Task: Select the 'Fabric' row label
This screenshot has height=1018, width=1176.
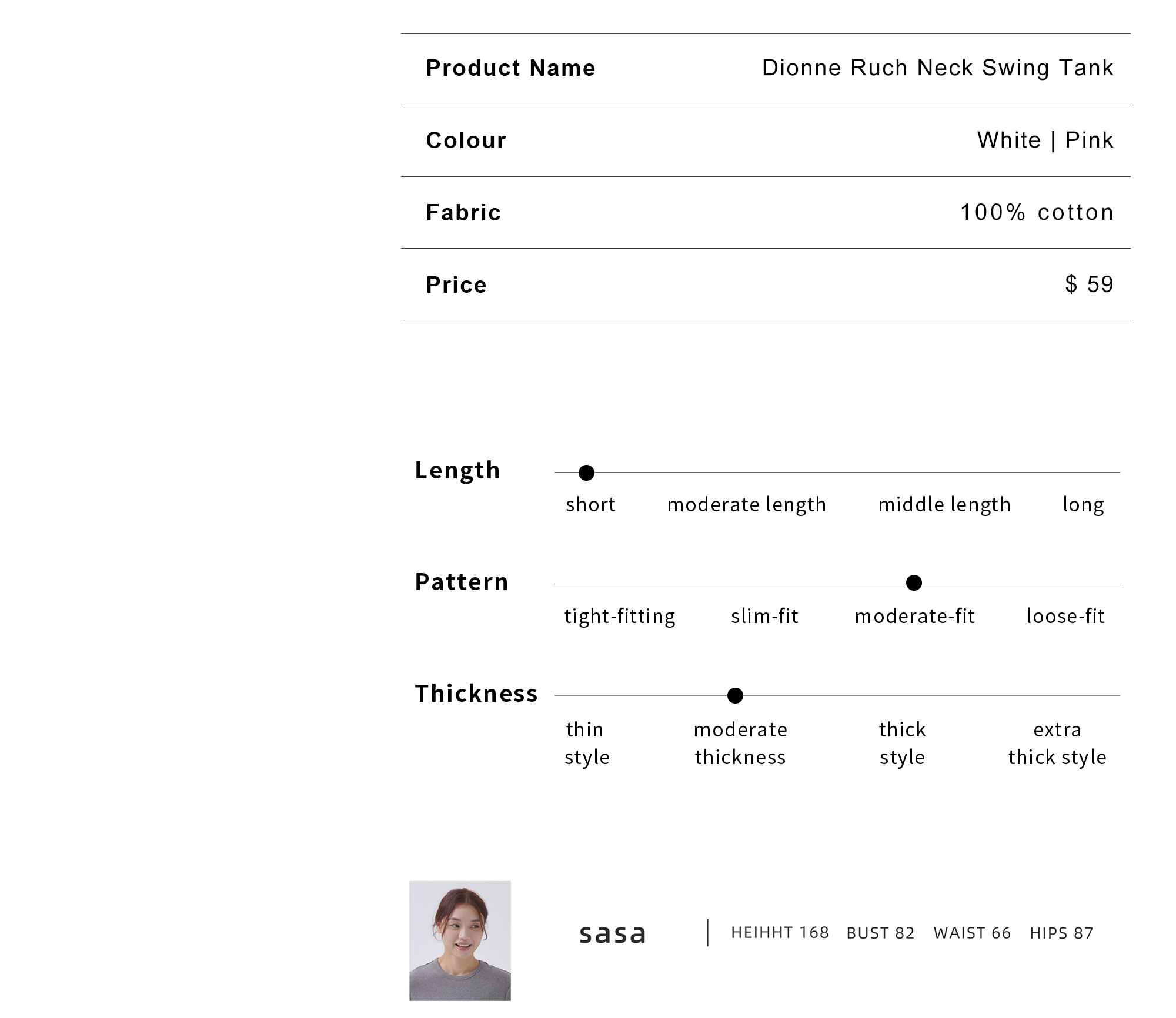Action: click(463, 213)
